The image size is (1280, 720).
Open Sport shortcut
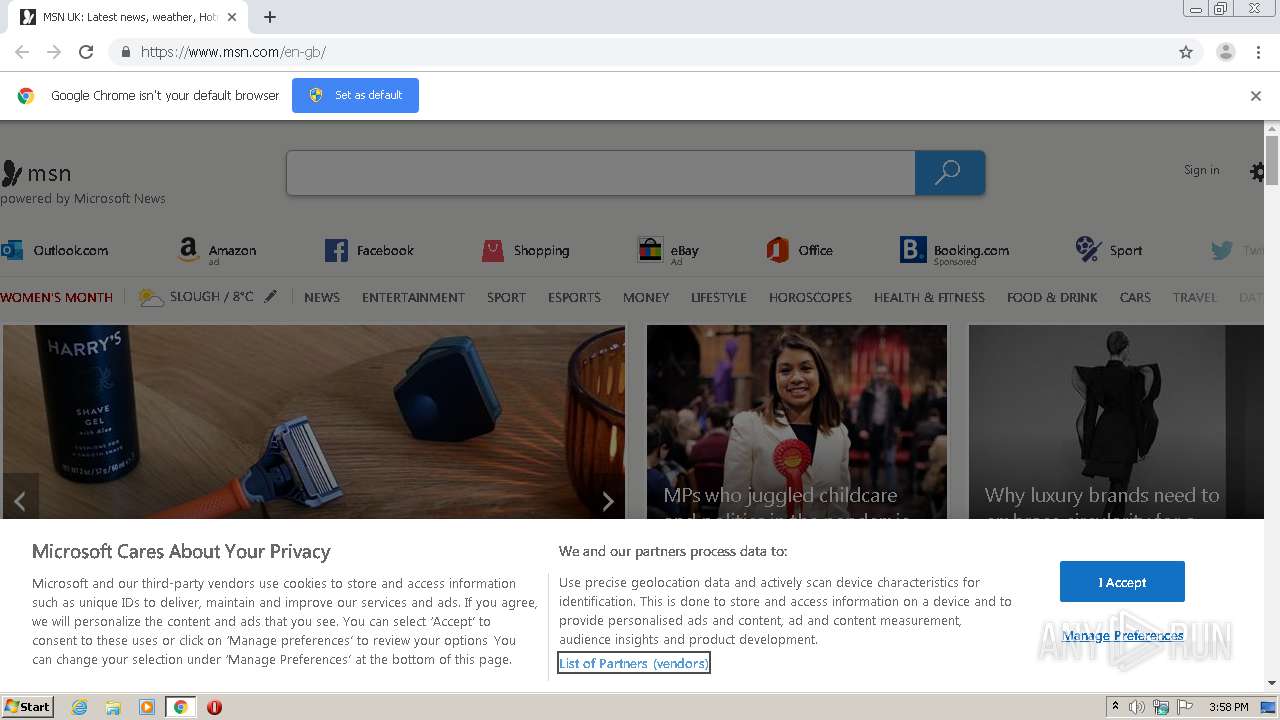pos(1108,250)
